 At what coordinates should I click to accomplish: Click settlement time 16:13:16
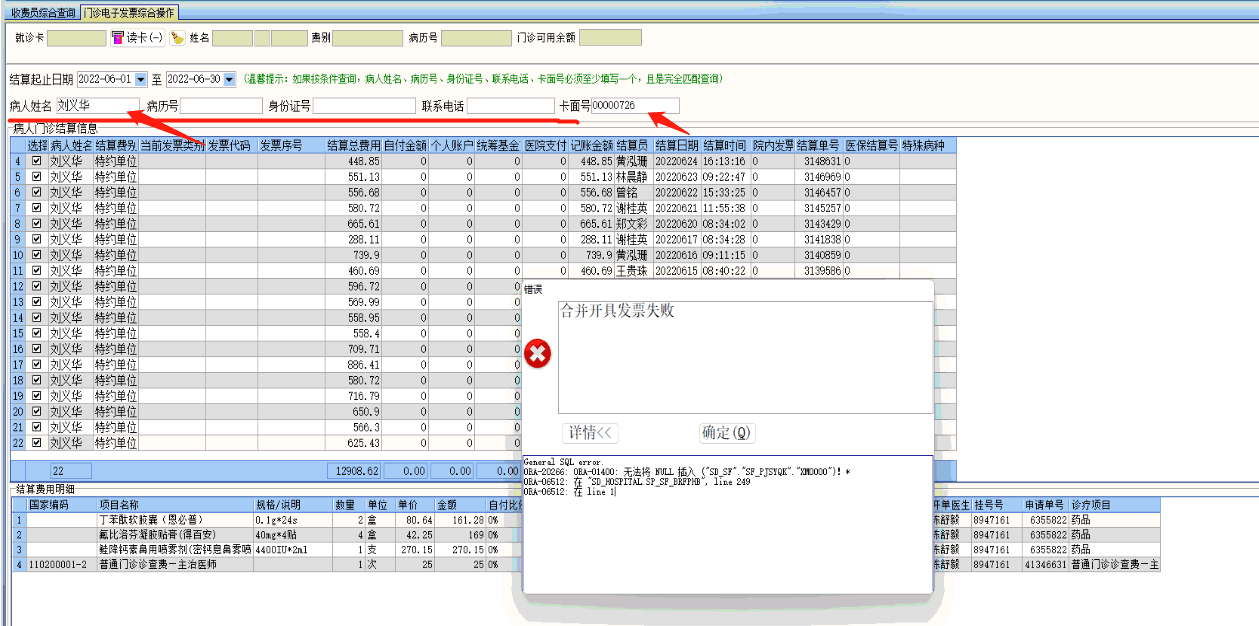pyautogui.click(x=725, y=161)
